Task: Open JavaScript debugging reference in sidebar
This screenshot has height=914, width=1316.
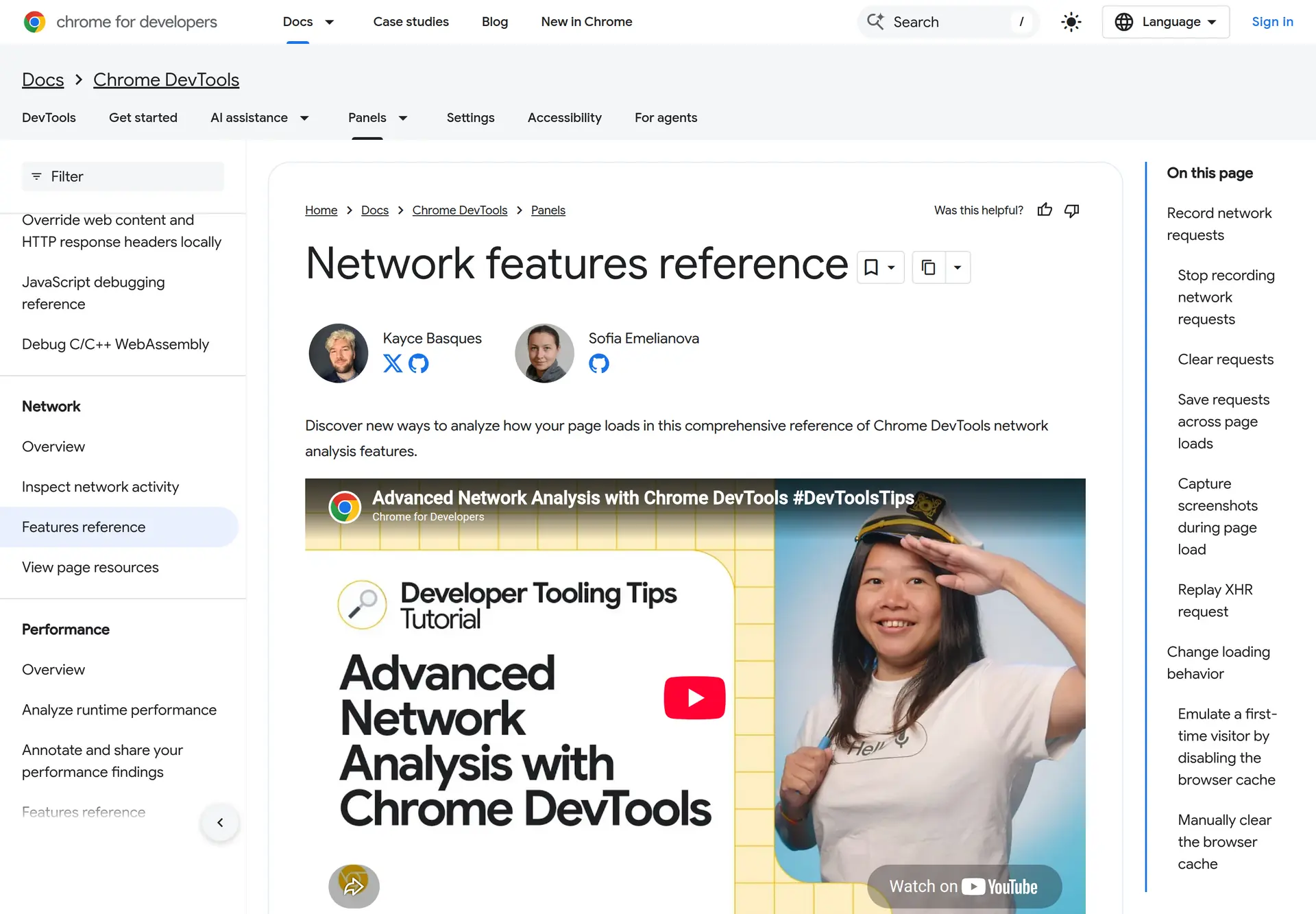Action: [x=93, y=293]
